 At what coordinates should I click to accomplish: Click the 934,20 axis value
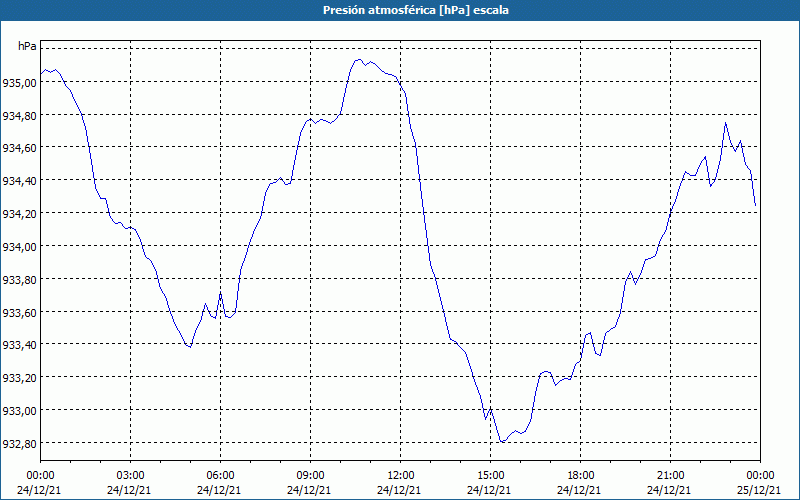tap(20, 213)
